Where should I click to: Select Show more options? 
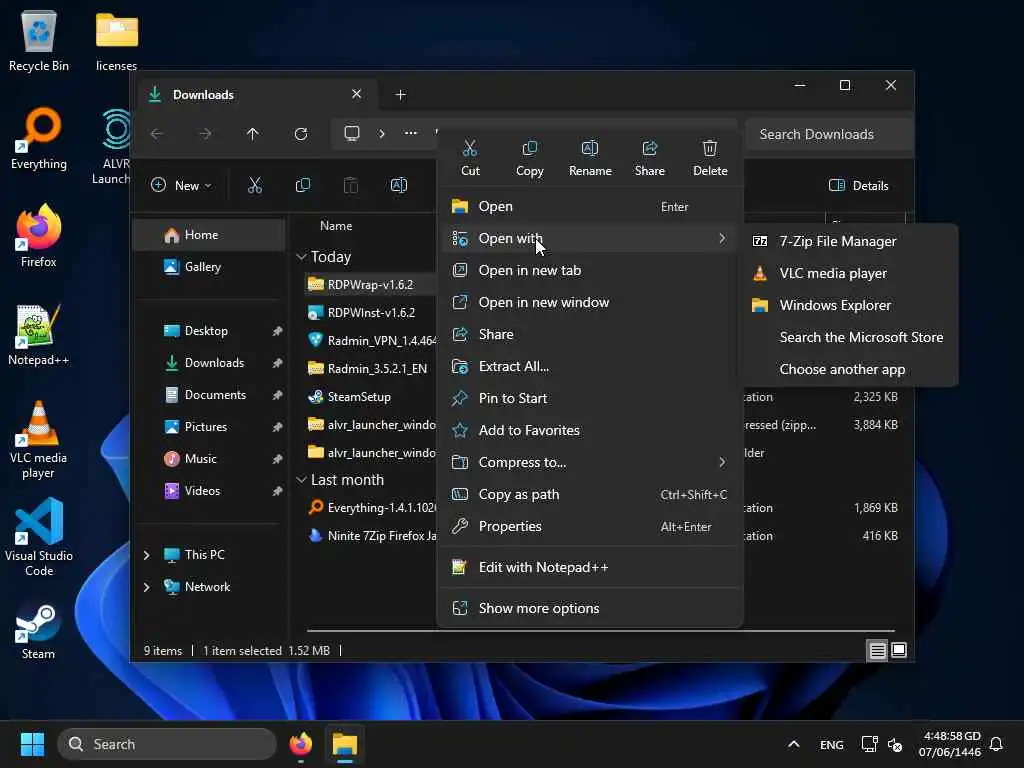590,609
